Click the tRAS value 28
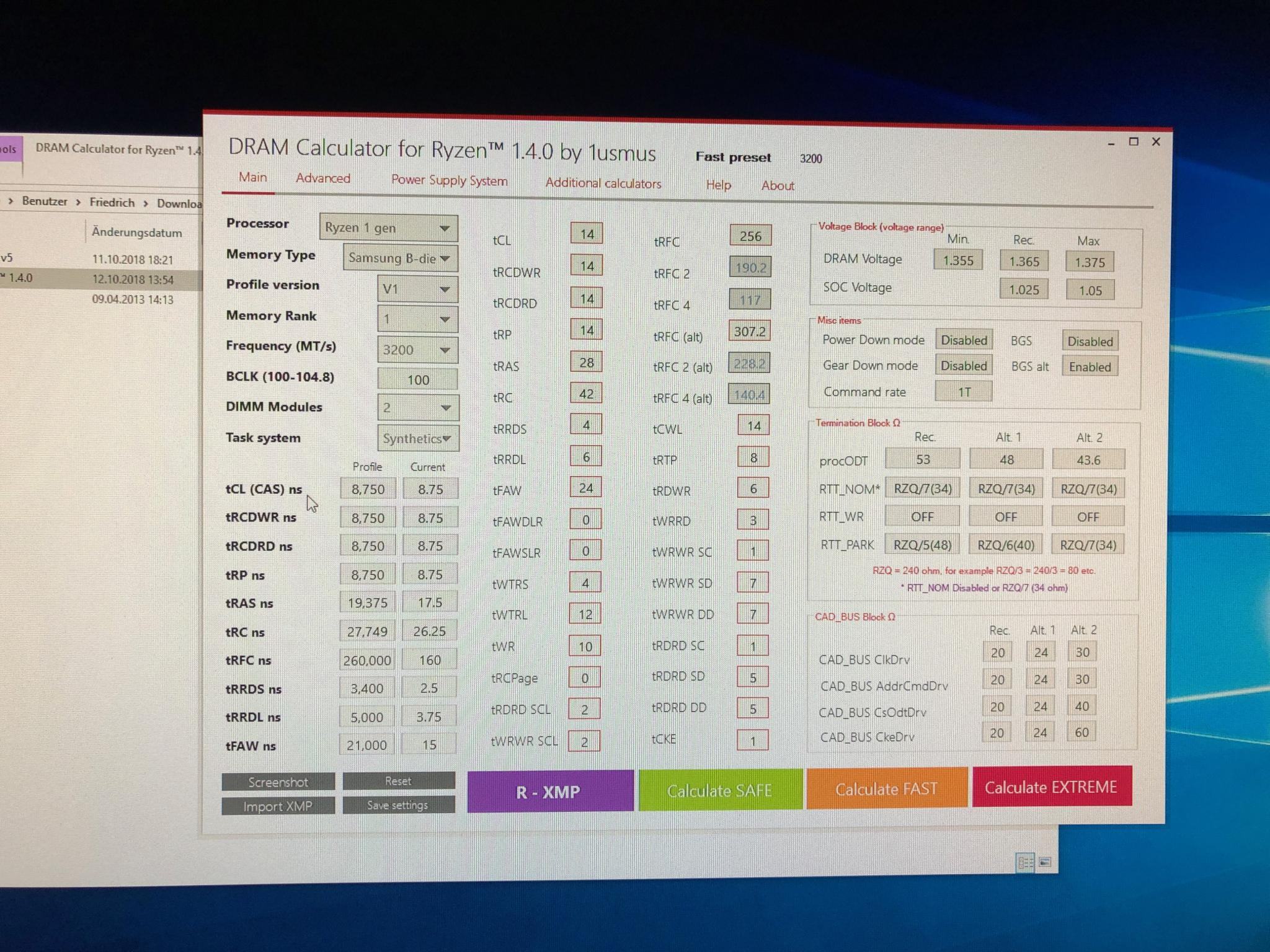Image resolution: width=1270 pixels, height=952 pixels. tap(586, 362)
